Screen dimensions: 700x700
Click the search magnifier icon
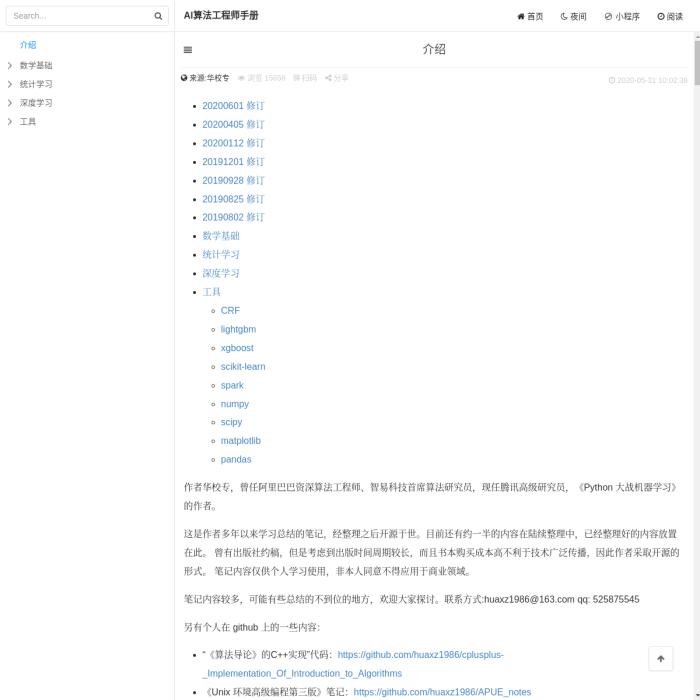158,16
